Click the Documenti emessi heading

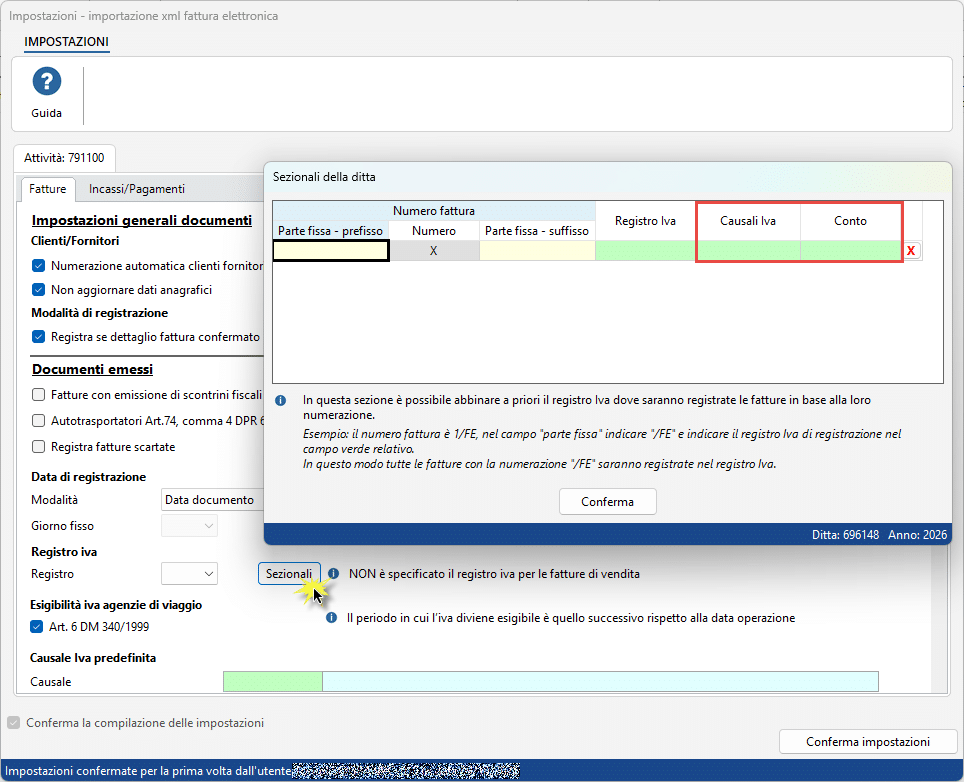(x=92, y=369)
